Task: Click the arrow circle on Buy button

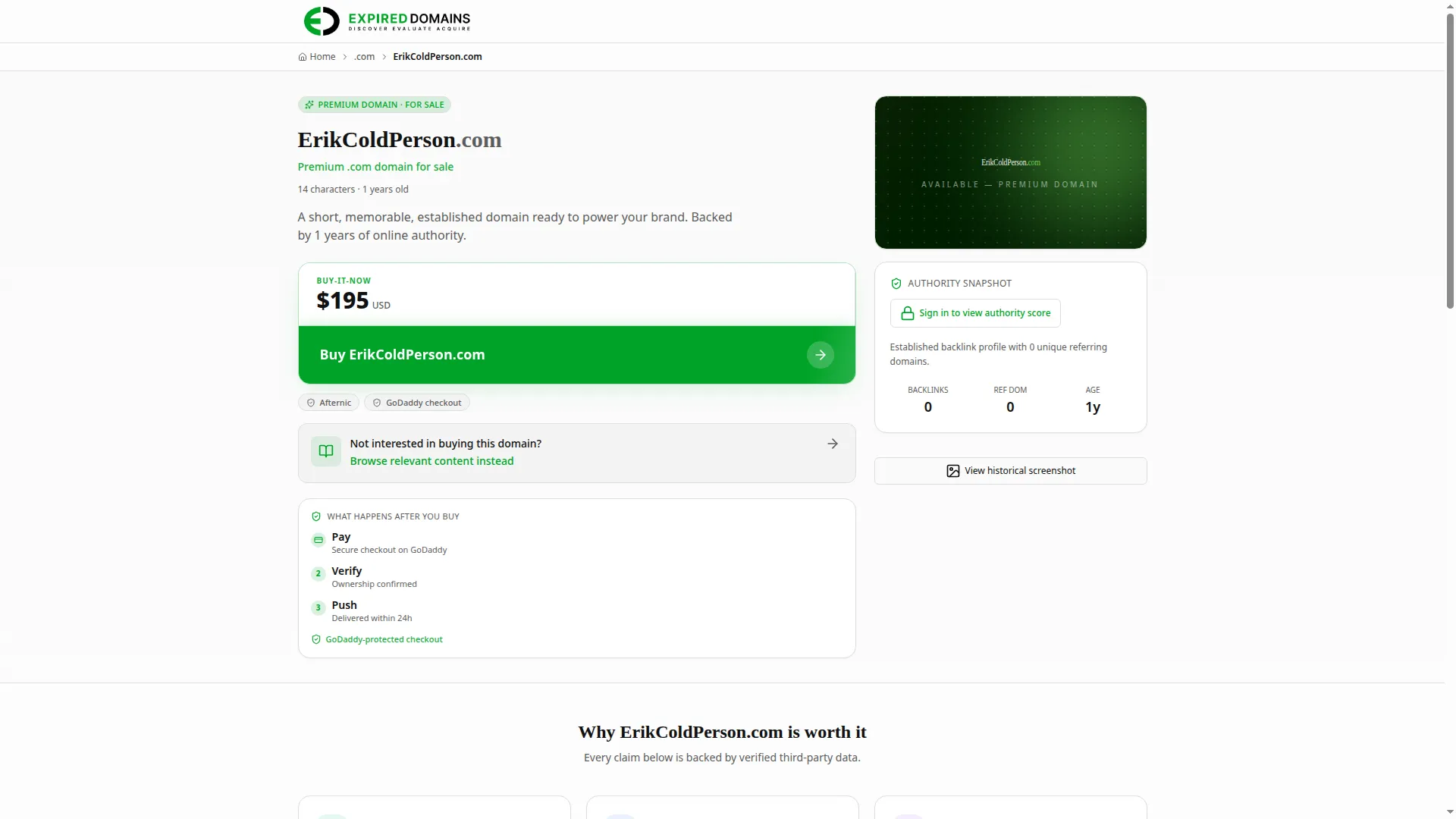Action: 821,355
